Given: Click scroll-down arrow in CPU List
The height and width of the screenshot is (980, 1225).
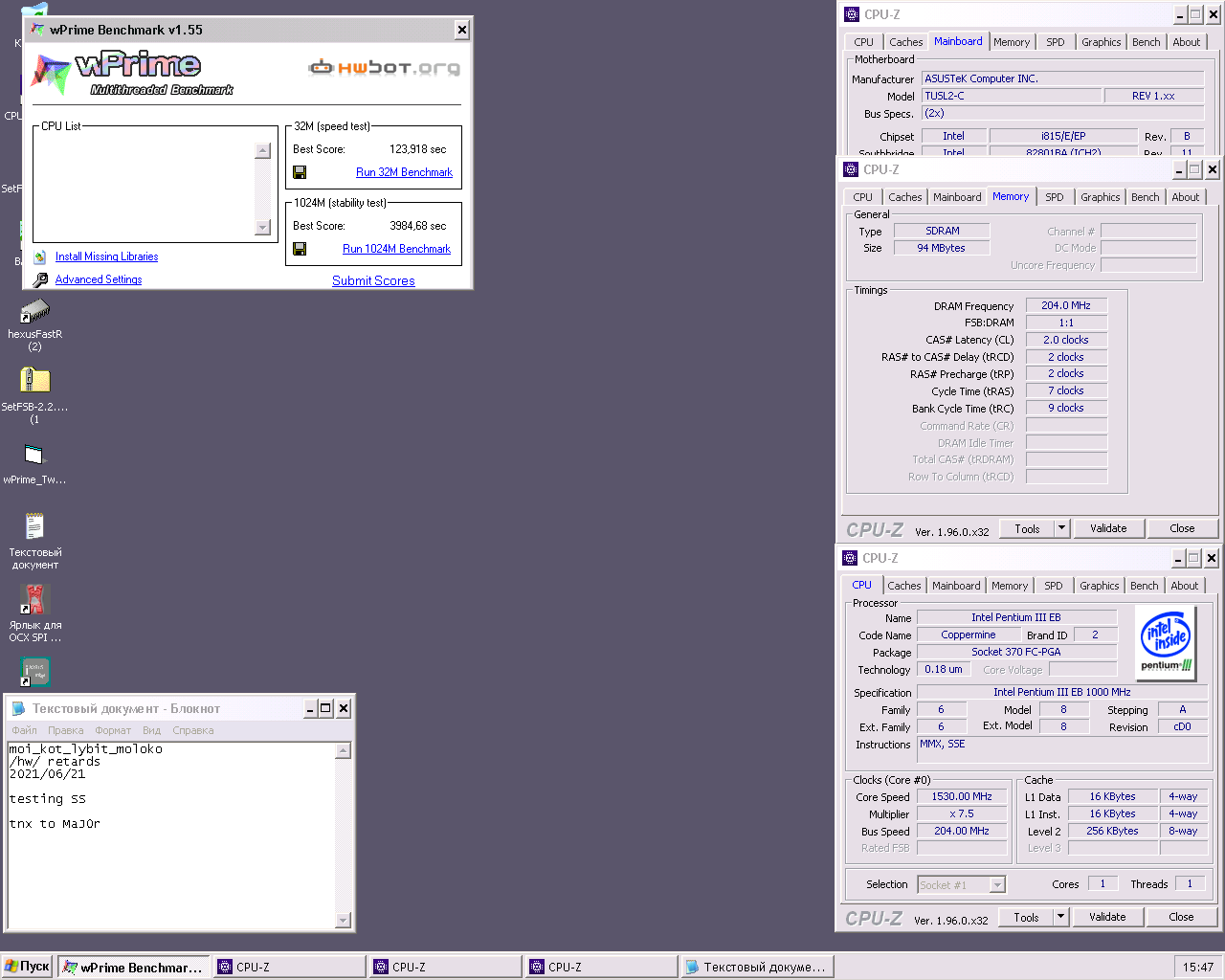Looking at the screenshot, I should 263,227.
